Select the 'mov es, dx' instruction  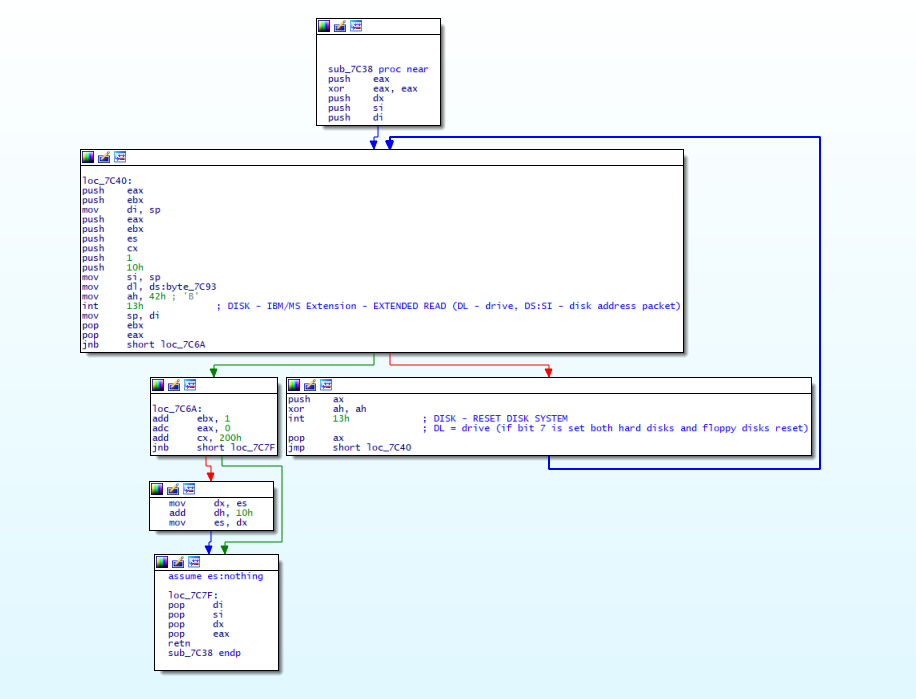tap(208, 523)
